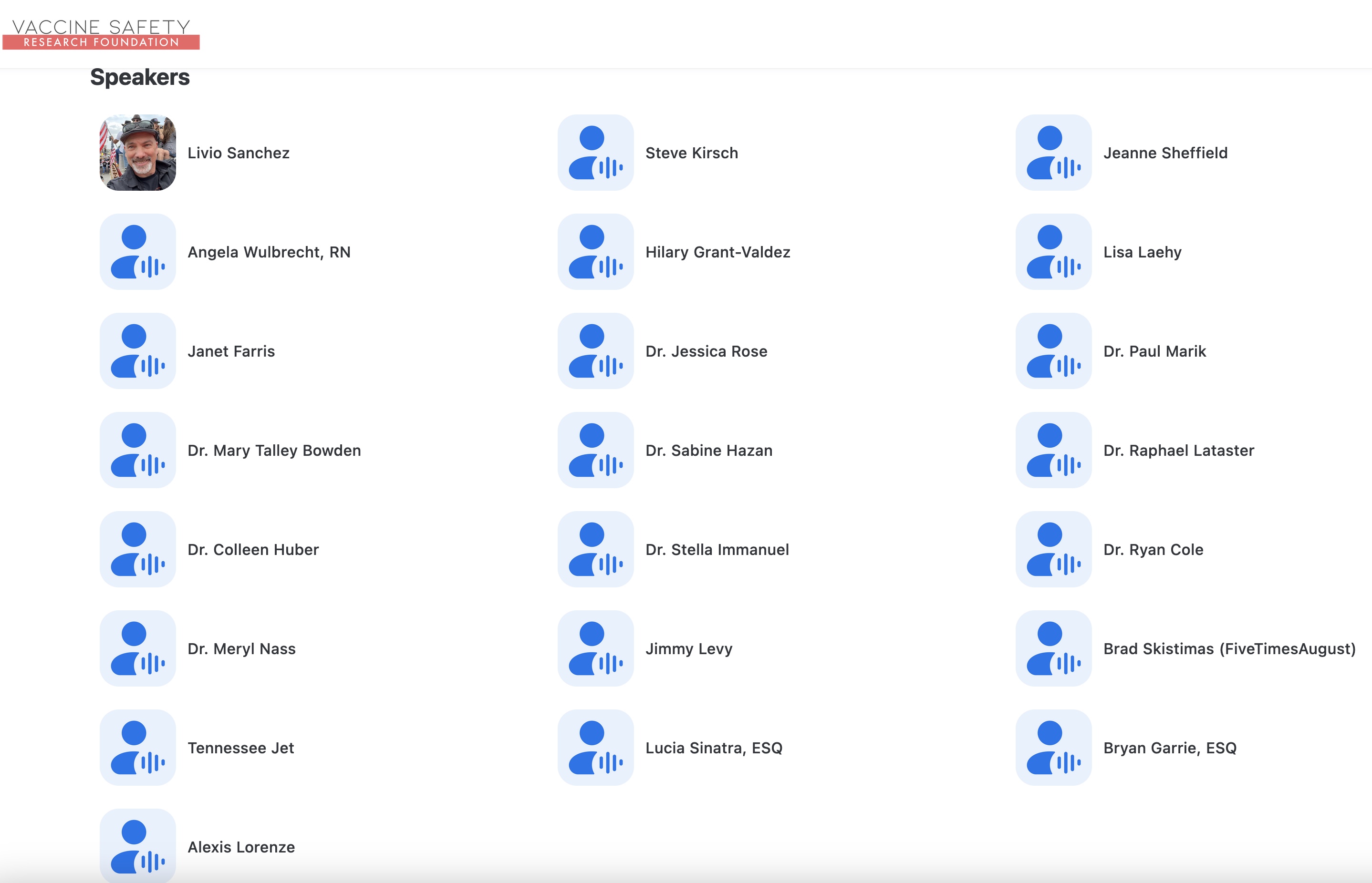The image size is (1372, 883).
Task: Open the Tennessee Jet speaker name
Action: pos(240,748)
